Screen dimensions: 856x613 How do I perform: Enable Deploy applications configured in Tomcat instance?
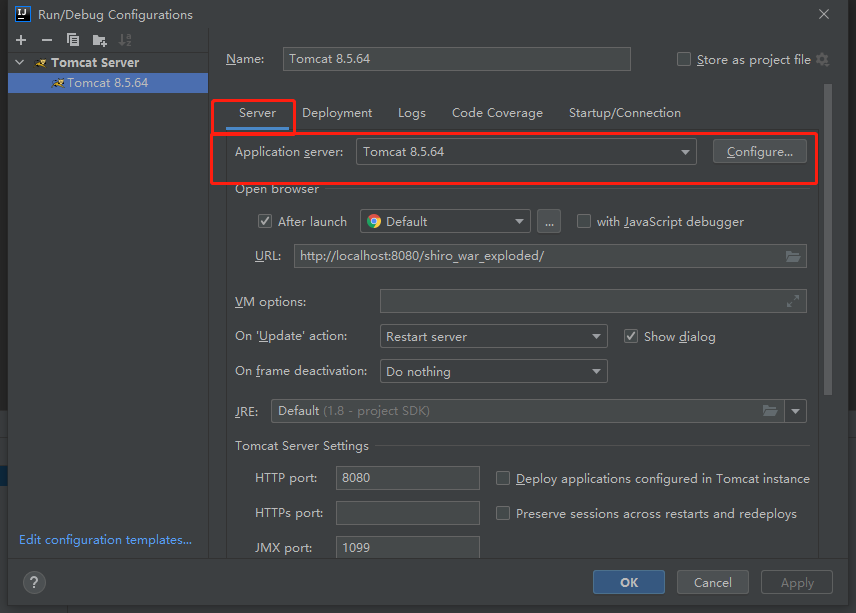pyautogui.click(x=503, y=478)
